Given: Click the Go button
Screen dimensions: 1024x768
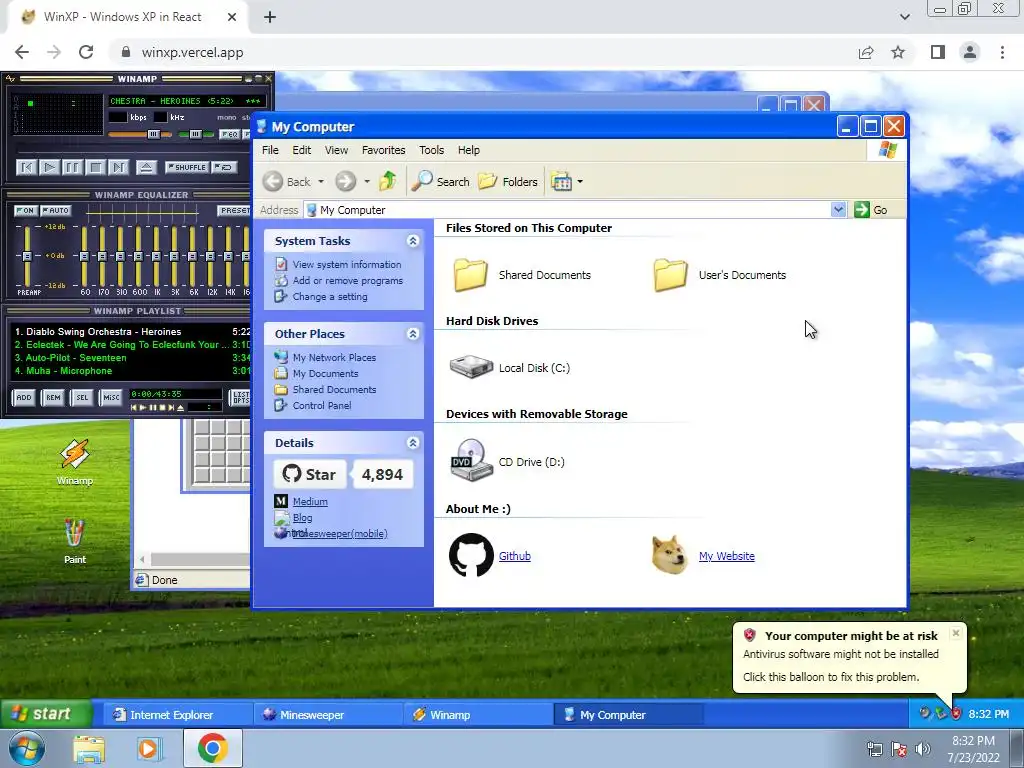Looking at the screenshot, I should click(x=871, y=210).
